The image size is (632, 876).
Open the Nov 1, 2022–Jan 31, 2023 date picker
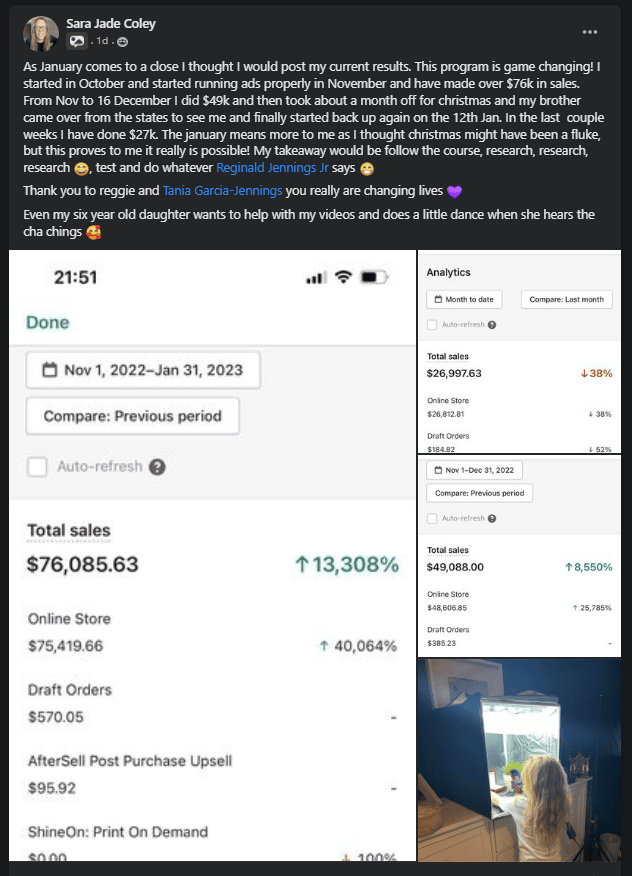[142, 370]
